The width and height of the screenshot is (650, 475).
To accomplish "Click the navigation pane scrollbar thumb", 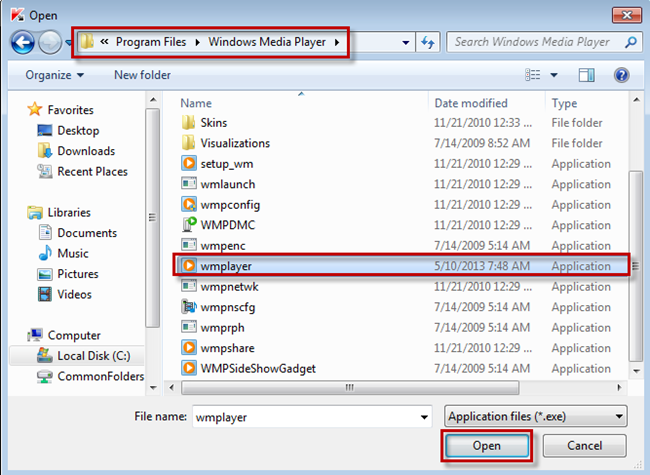I will (x=153, y=218).
